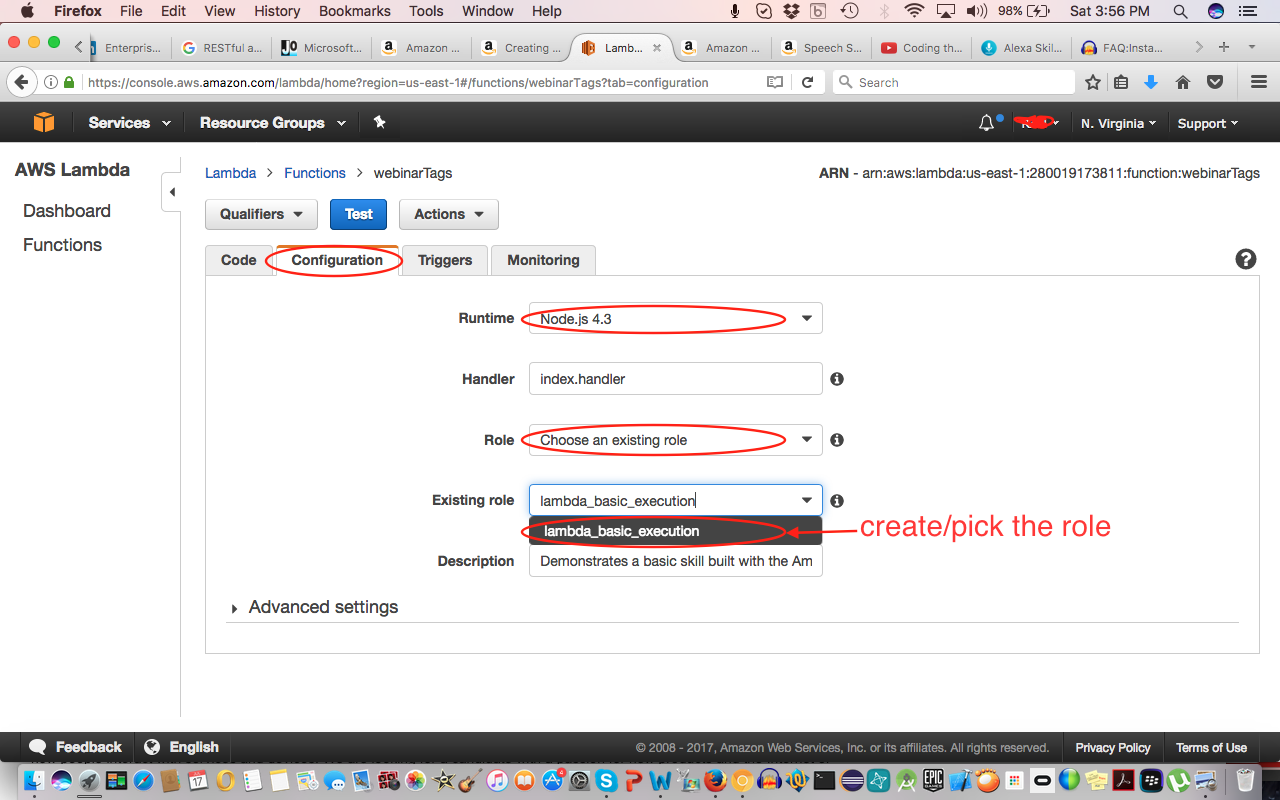Click the info icon beside Existing role

coord(837,500)
